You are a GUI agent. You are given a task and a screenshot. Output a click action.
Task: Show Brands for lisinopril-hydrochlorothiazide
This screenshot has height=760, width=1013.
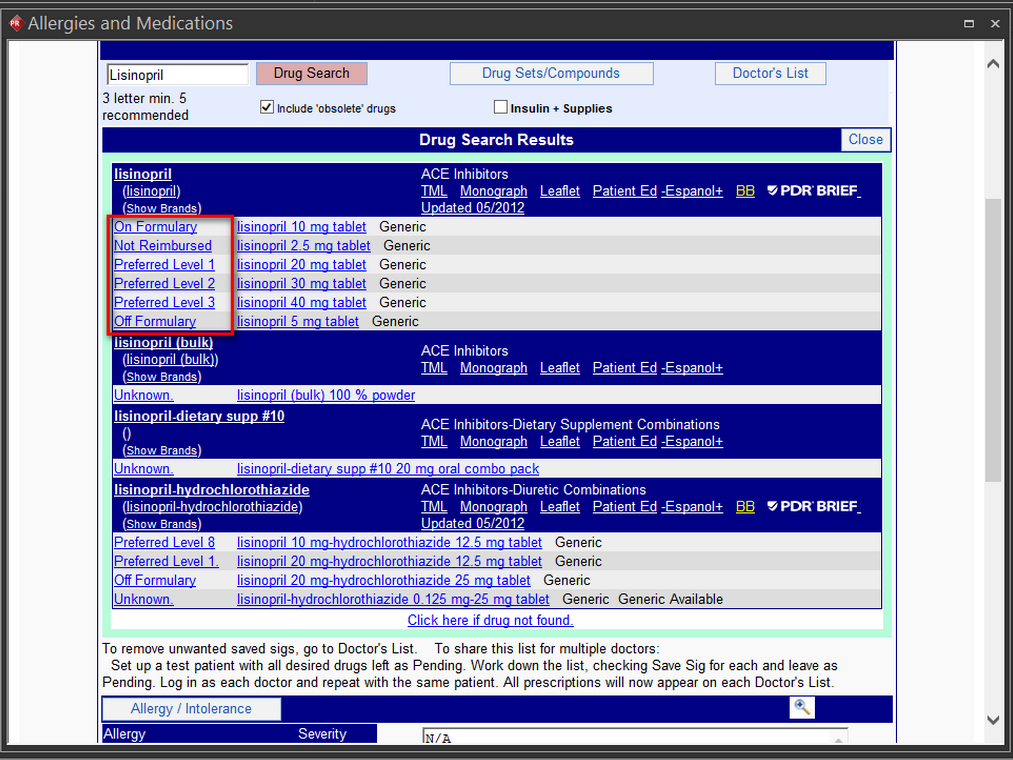[x=161, y=524]
